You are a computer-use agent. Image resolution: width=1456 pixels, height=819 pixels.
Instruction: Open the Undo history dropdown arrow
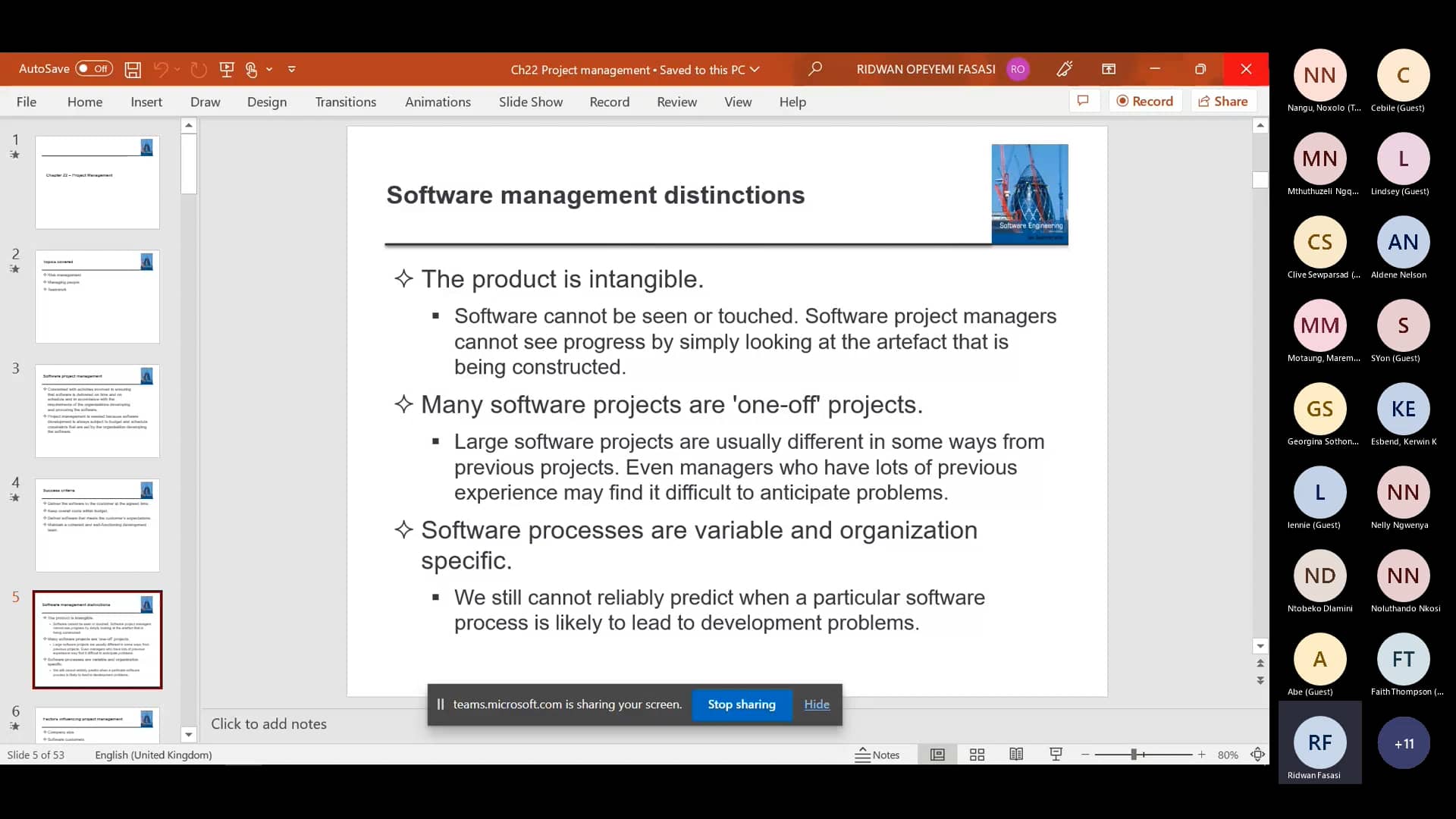[177, 70]
